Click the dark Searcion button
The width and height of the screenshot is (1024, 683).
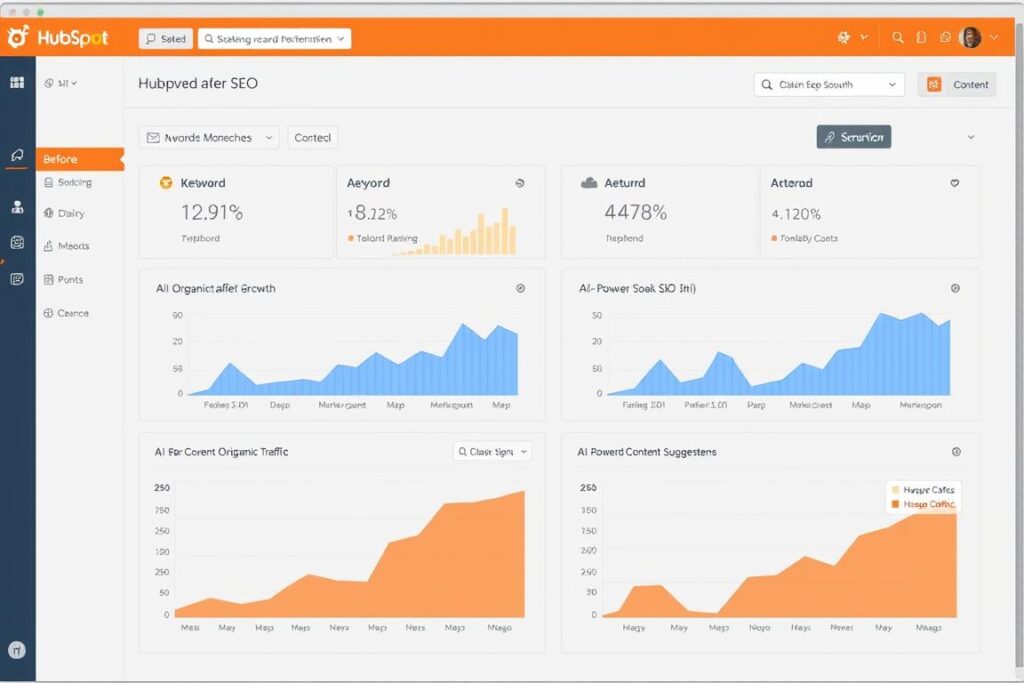[853, 135]
